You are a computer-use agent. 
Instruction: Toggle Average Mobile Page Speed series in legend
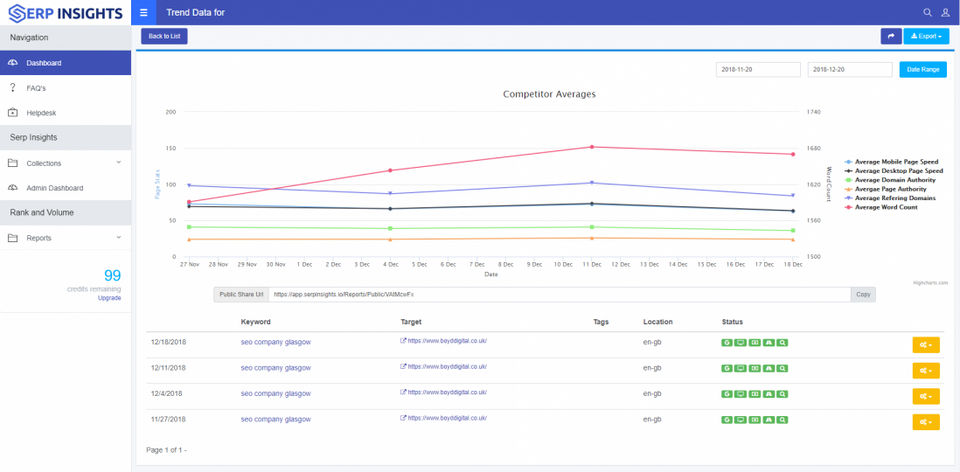tap(891, 162)
